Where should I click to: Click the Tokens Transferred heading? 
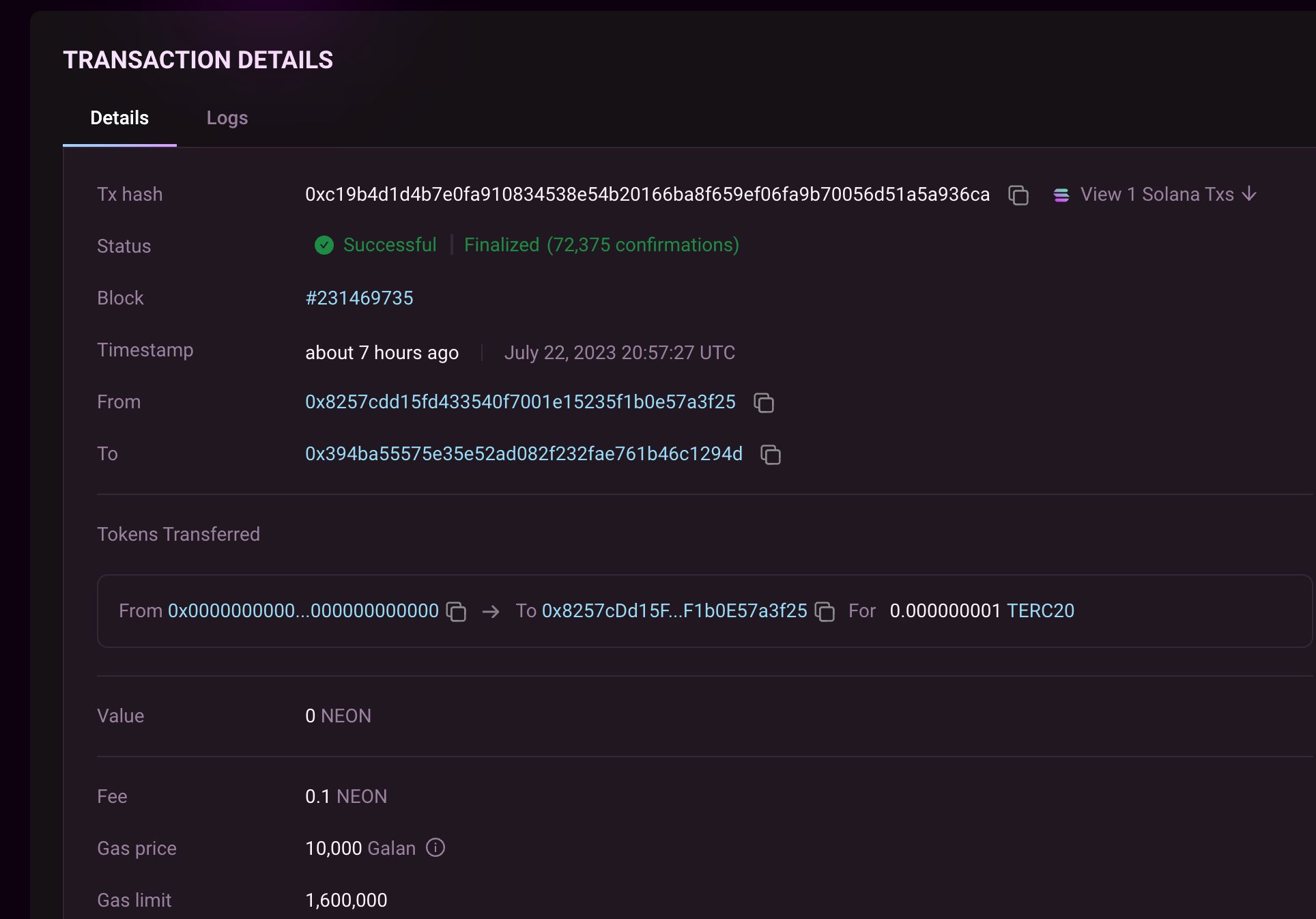pyautogui.click(x=178, y=535)
